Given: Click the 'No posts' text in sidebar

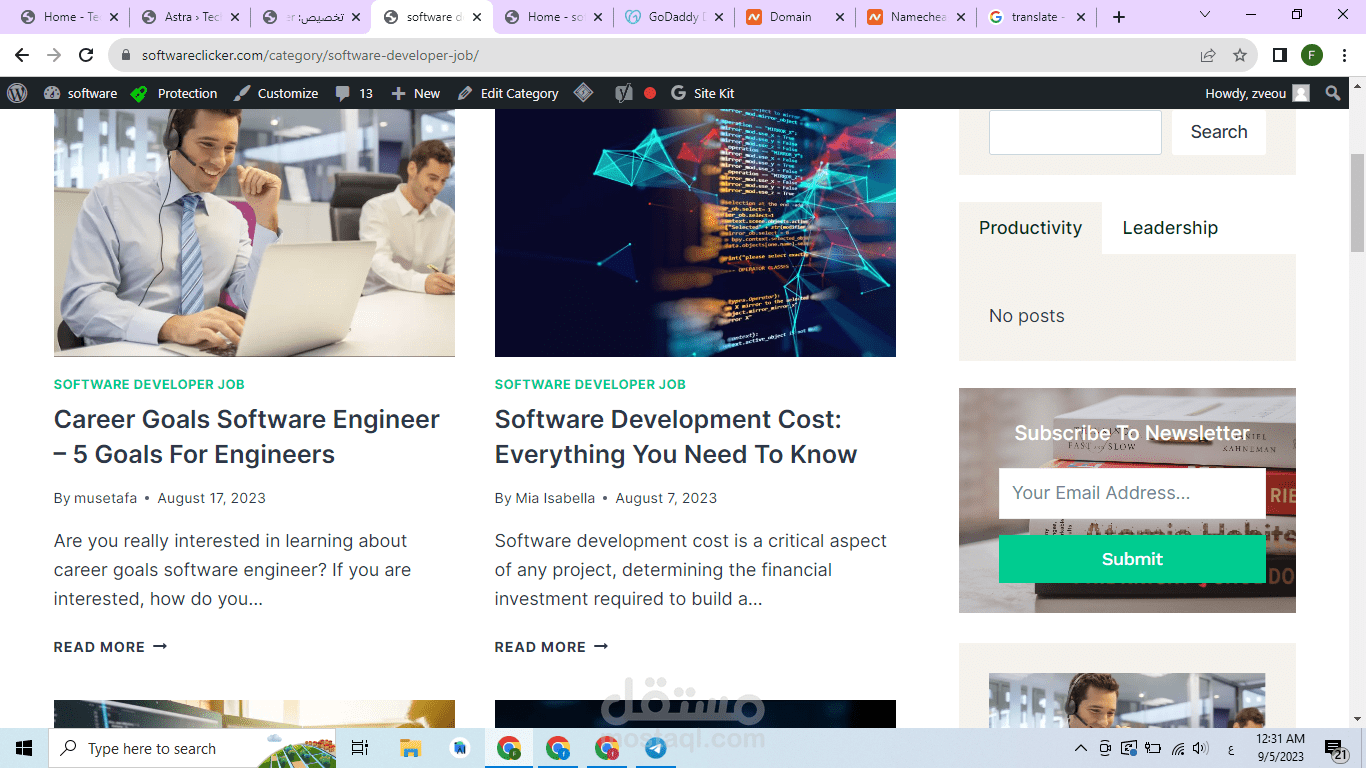Looking at the screenshot, I should point(1027,316).
